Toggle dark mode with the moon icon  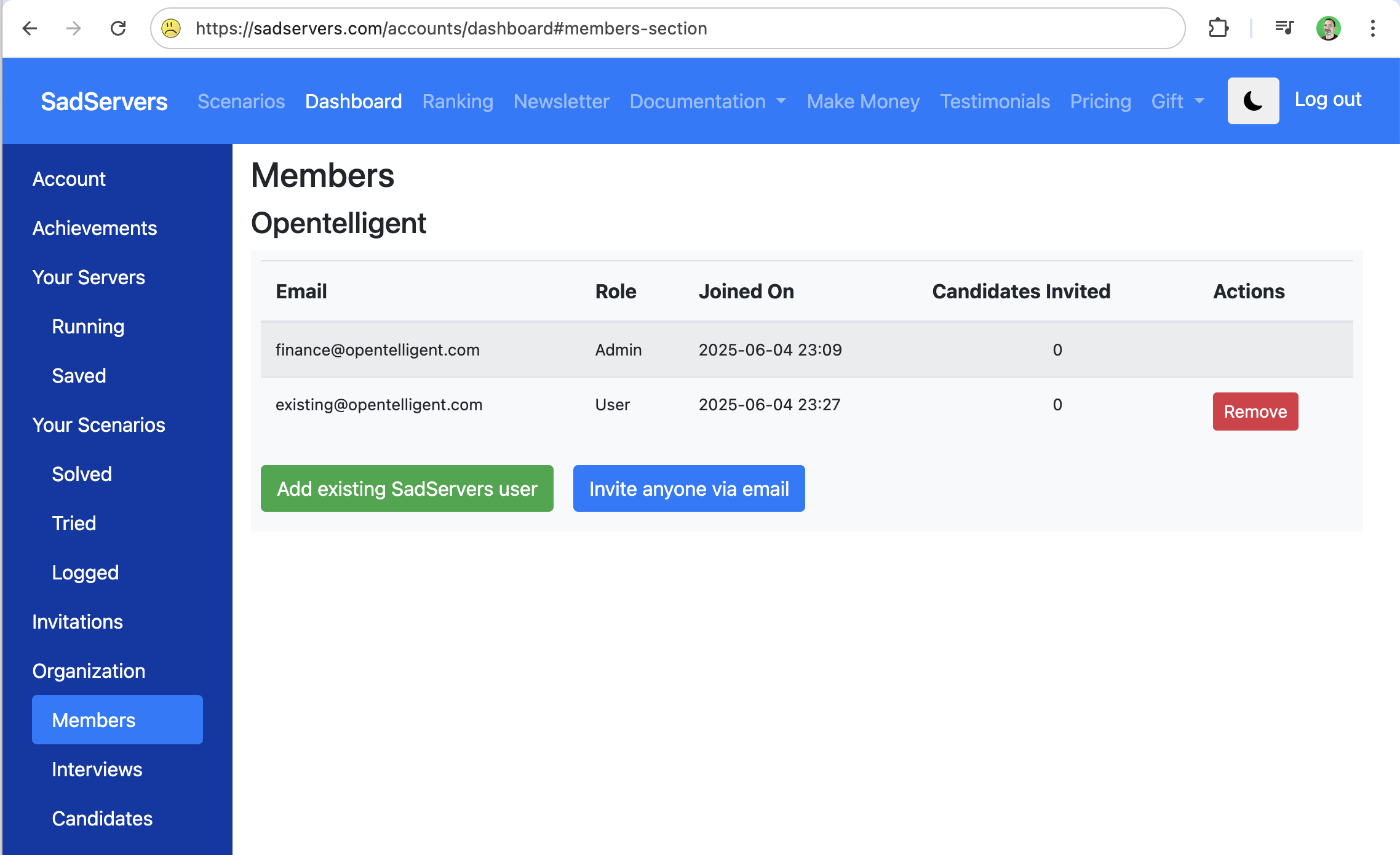pos(1253,100)
